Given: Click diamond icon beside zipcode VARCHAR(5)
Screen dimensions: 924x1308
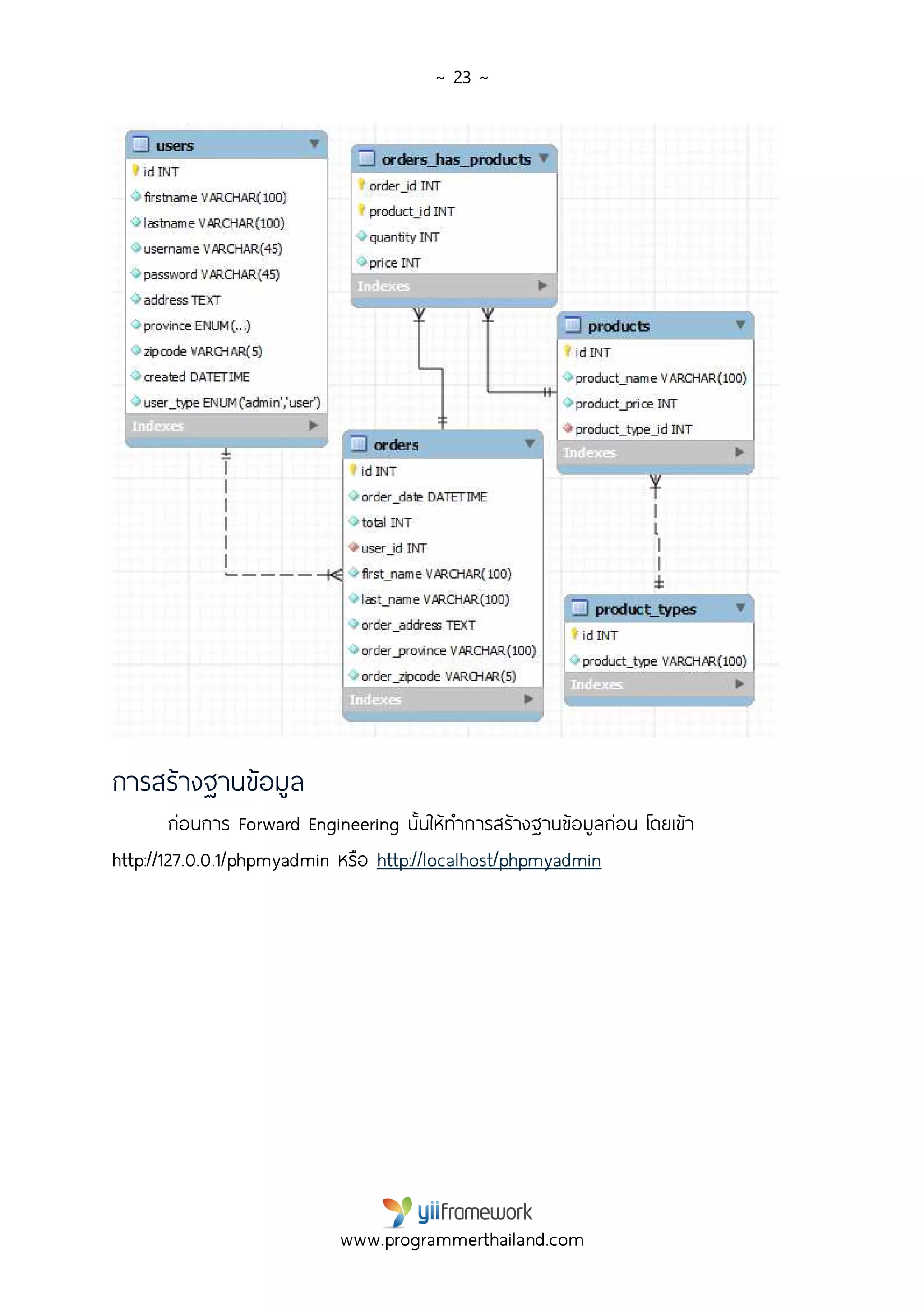Looking at the screenshot, I should pyautogui.click(x=135, y=350).
